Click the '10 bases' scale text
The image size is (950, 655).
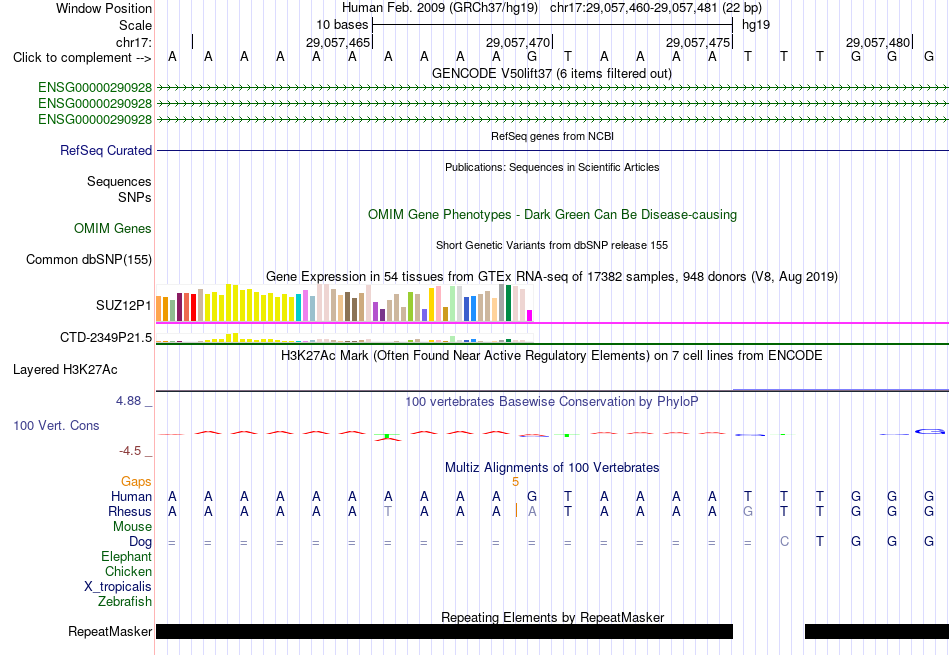(342, 25)
